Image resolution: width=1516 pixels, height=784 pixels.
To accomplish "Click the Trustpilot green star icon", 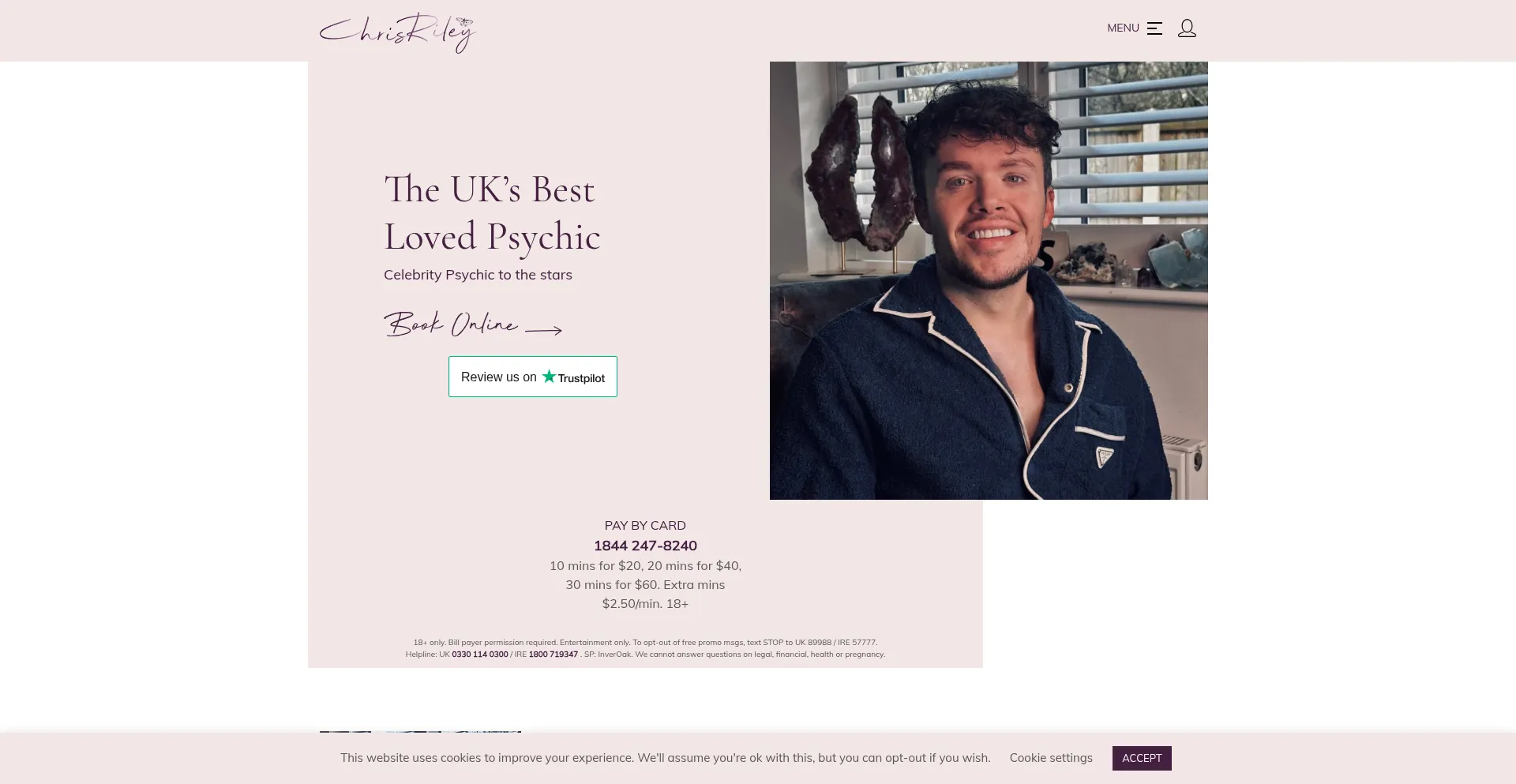I will click(549, 377).
